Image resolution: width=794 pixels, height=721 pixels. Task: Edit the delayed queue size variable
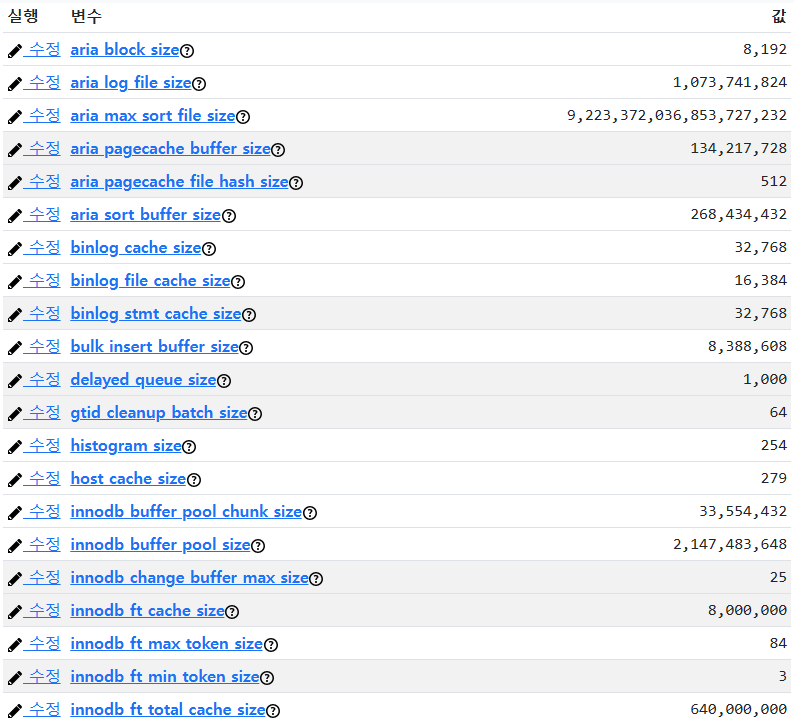34,379
